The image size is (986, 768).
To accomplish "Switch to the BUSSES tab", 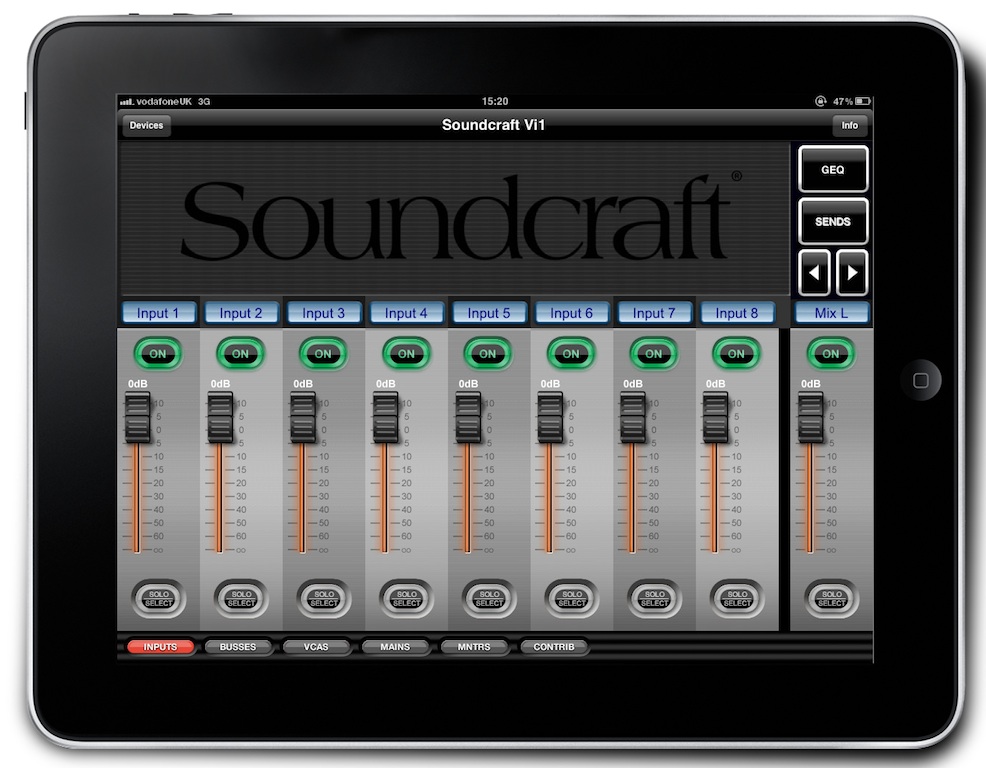I will pos(238,647).
